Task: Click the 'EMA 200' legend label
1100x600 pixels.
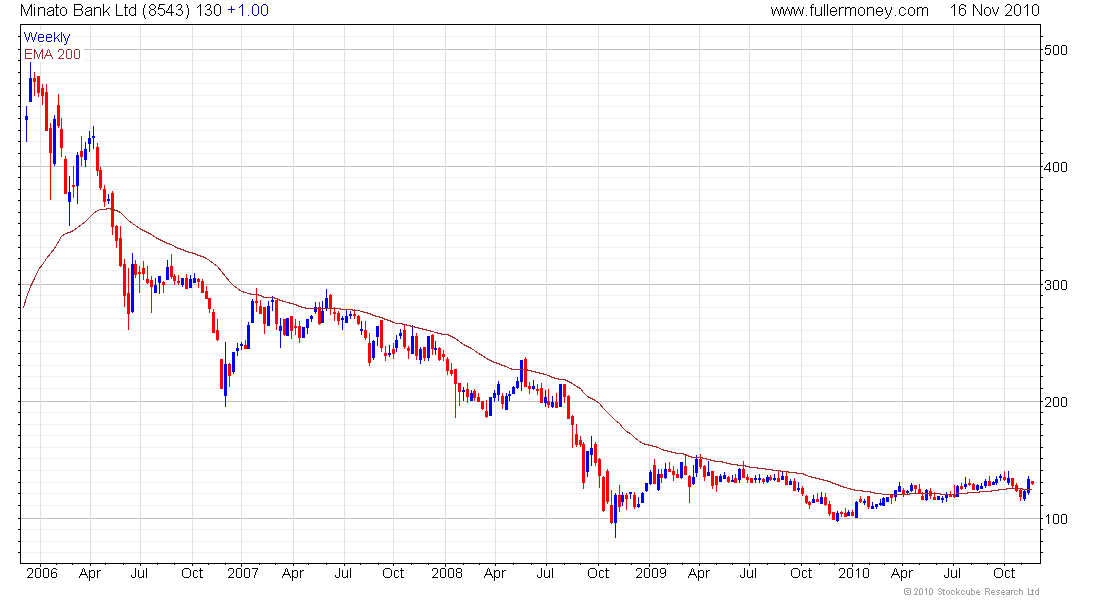Action: coord(53,54)
